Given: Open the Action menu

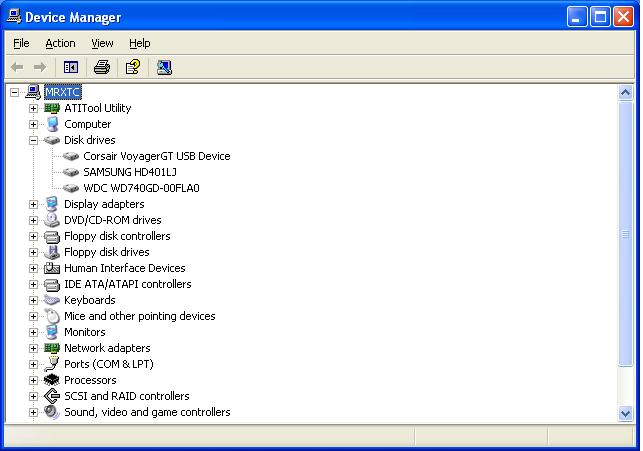Looking at the screenshot, I should coord(60,43).
